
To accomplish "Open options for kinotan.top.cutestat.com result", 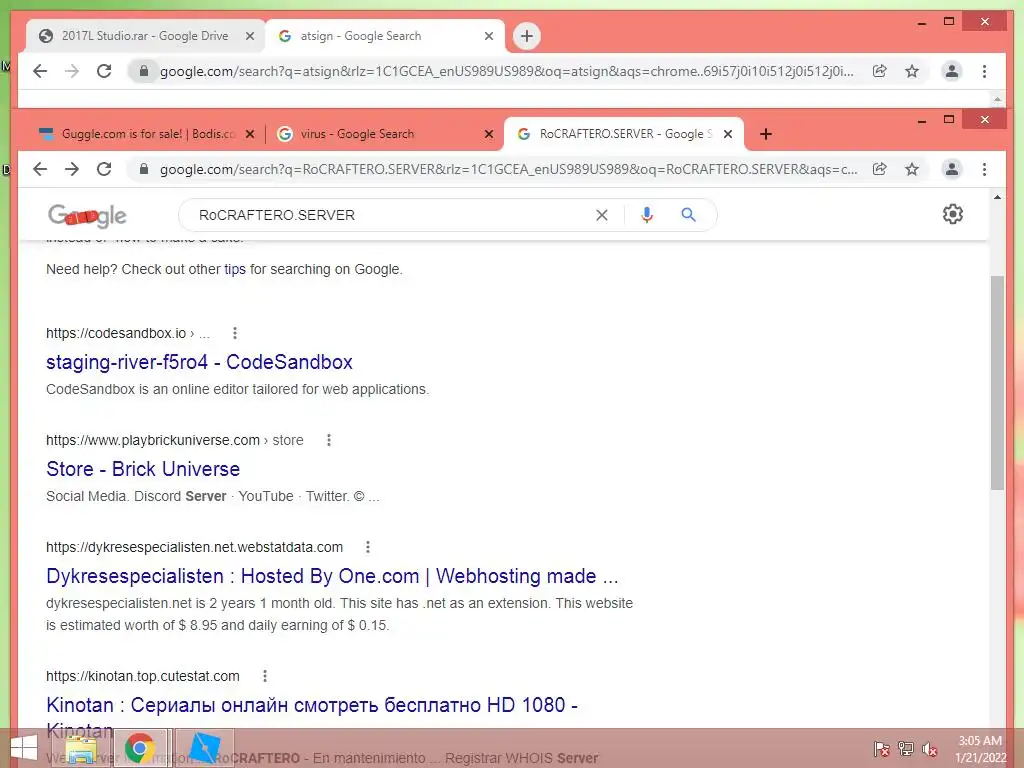I will (264, 676).
